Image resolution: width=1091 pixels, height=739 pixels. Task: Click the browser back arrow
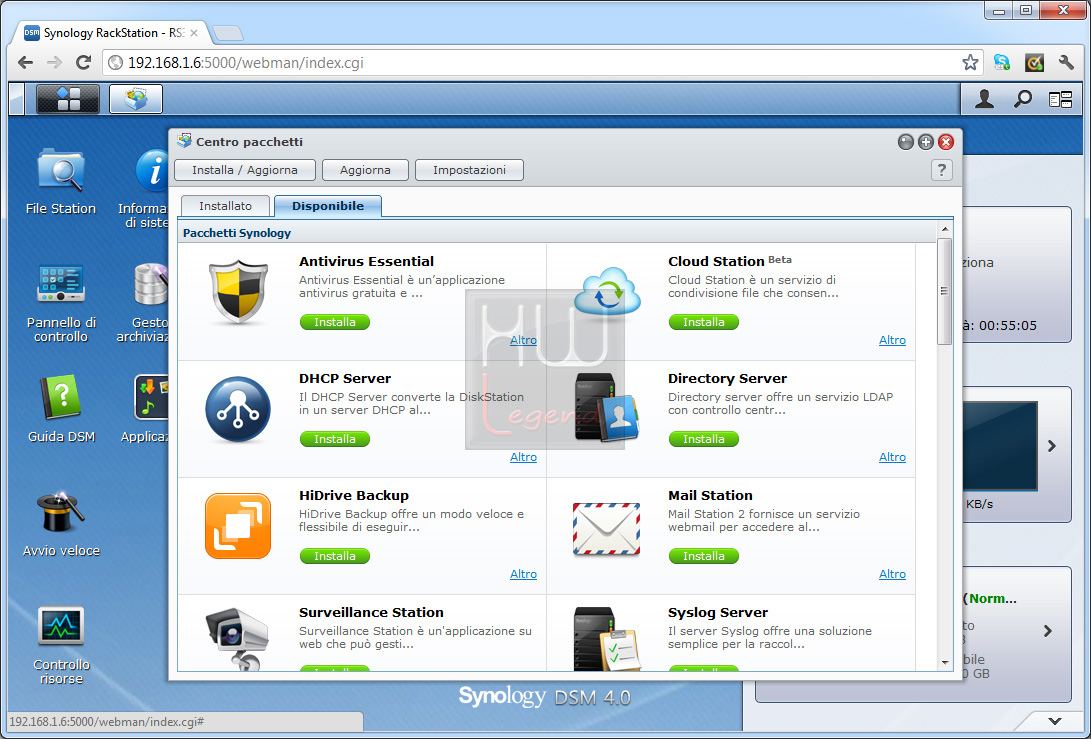(x=26, y=63)
